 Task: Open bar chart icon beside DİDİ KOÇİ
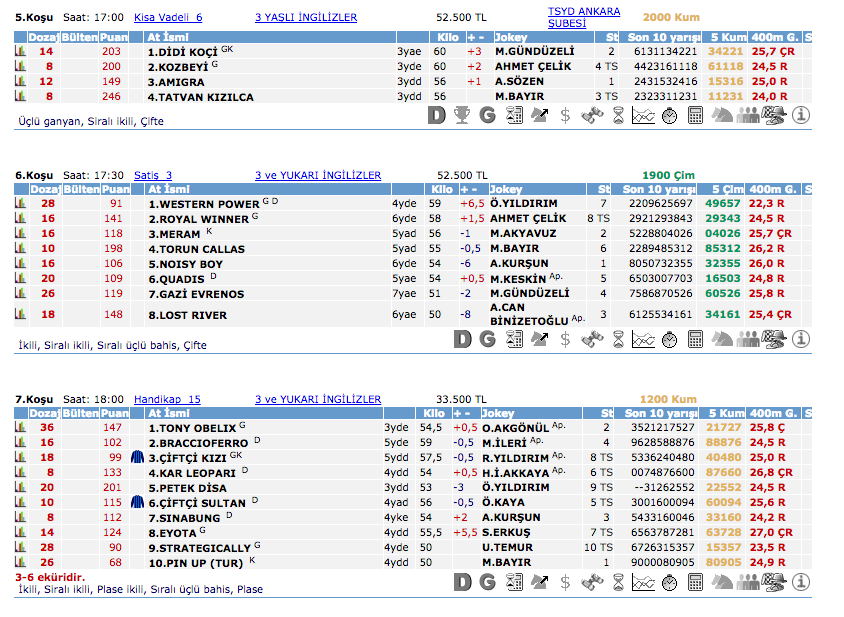point(20,51)
